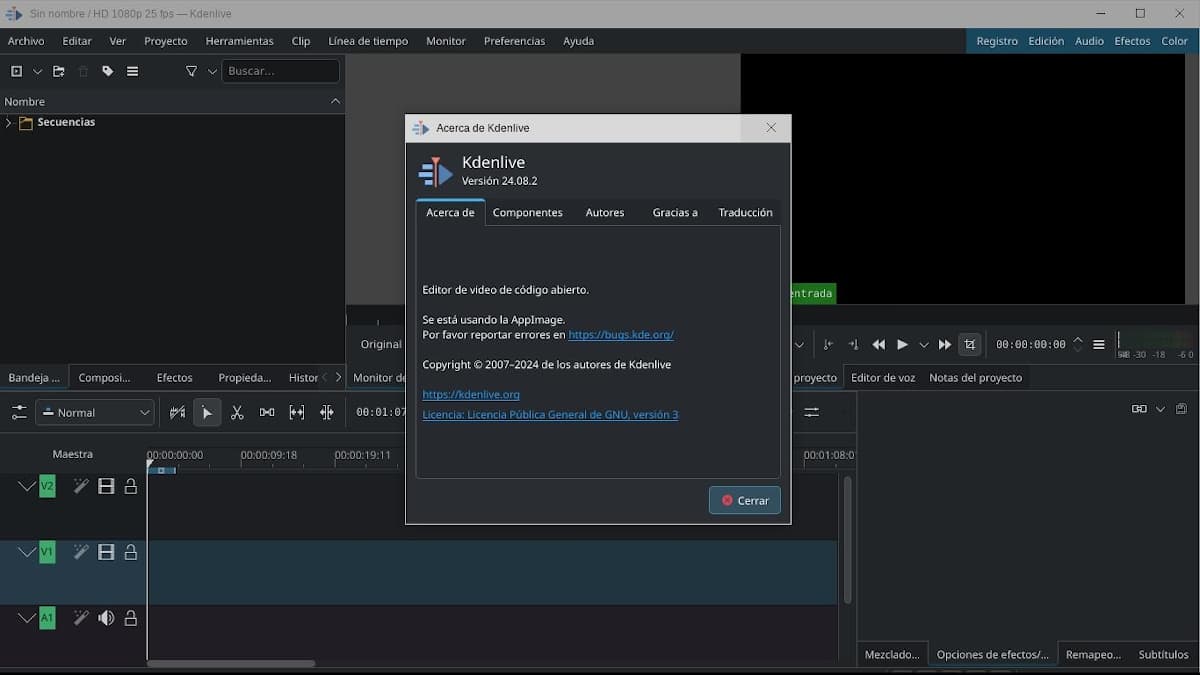Open the https://kdenlive.org link
The image size is (1200, 675).
pos(471,395)
